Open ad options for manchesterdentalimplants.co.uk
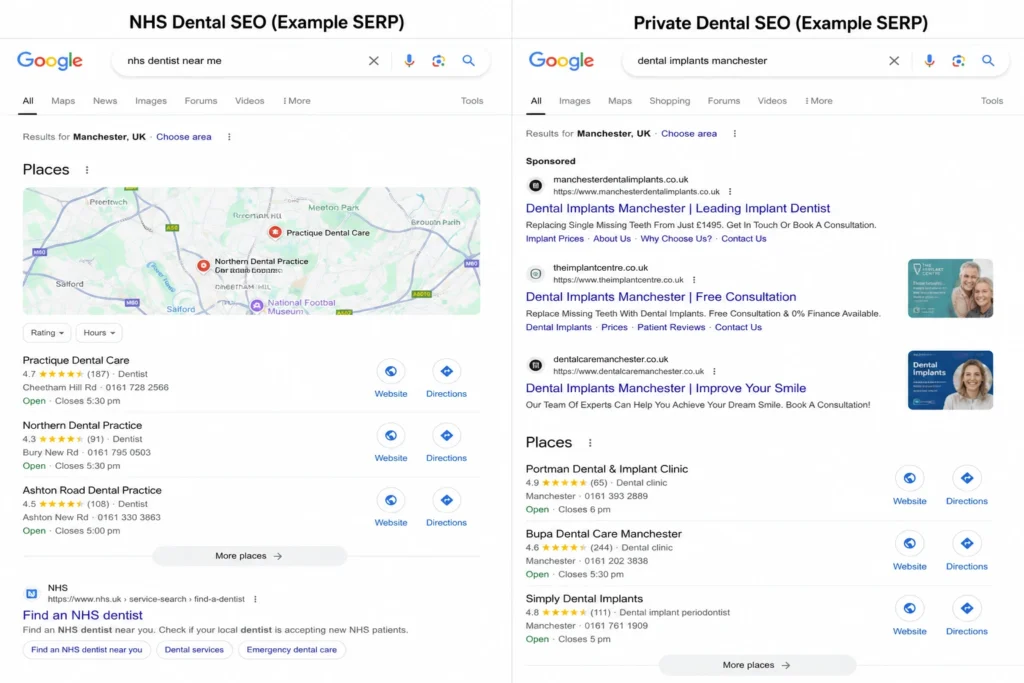The height and width of the screenshot is (683, 1024). tap(729, 192)
